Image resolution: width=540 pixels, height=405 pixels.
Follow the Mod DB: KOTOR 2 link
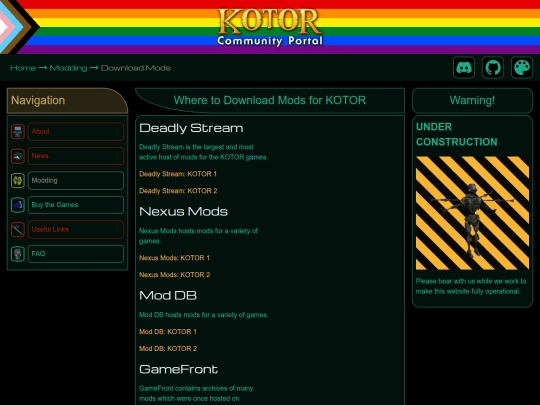click(168, 349)
